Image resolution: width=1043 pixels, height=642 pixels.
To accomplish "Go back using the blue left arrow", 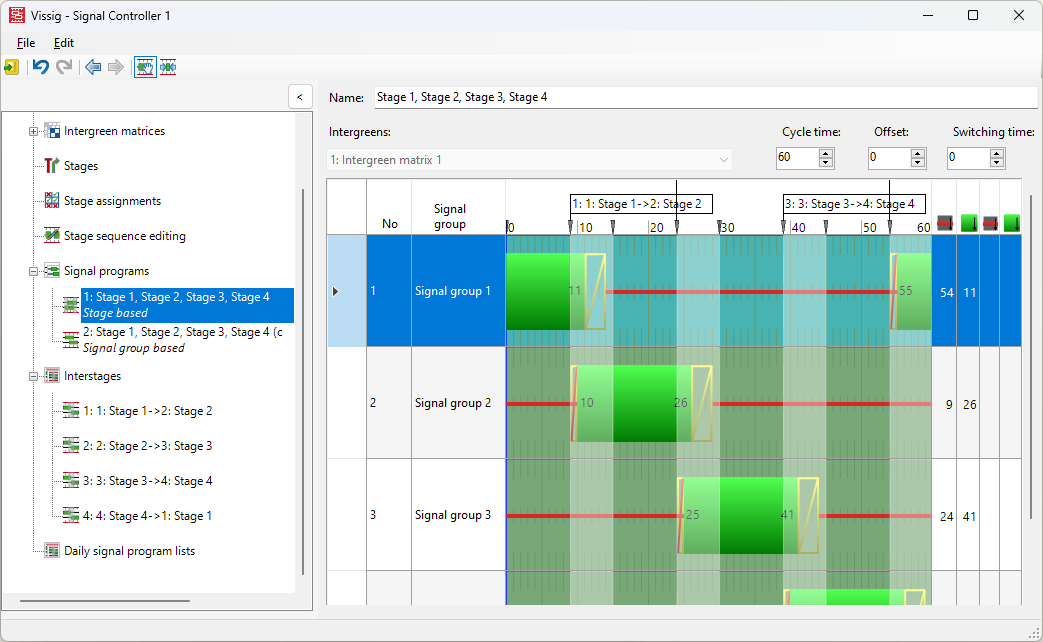I will coord(93,67).
